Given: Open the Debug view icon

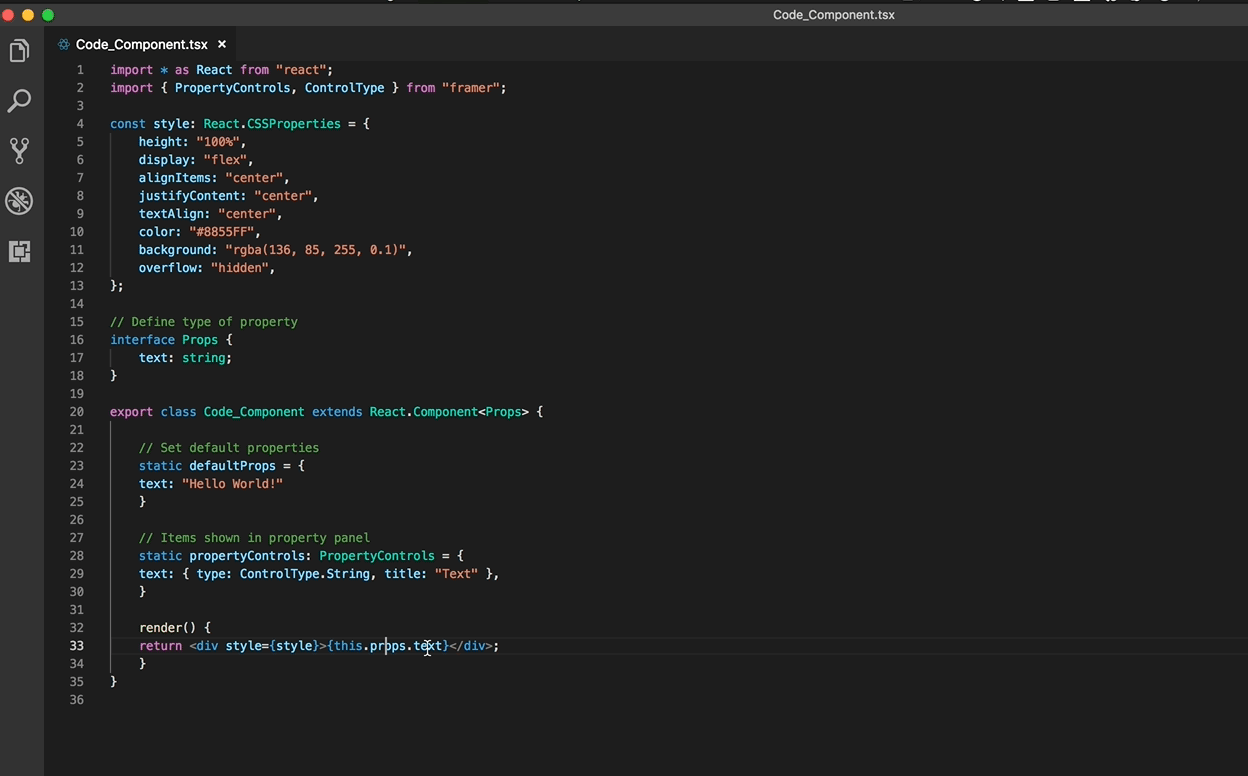Looking at the screenshot, I should (19, 201).
